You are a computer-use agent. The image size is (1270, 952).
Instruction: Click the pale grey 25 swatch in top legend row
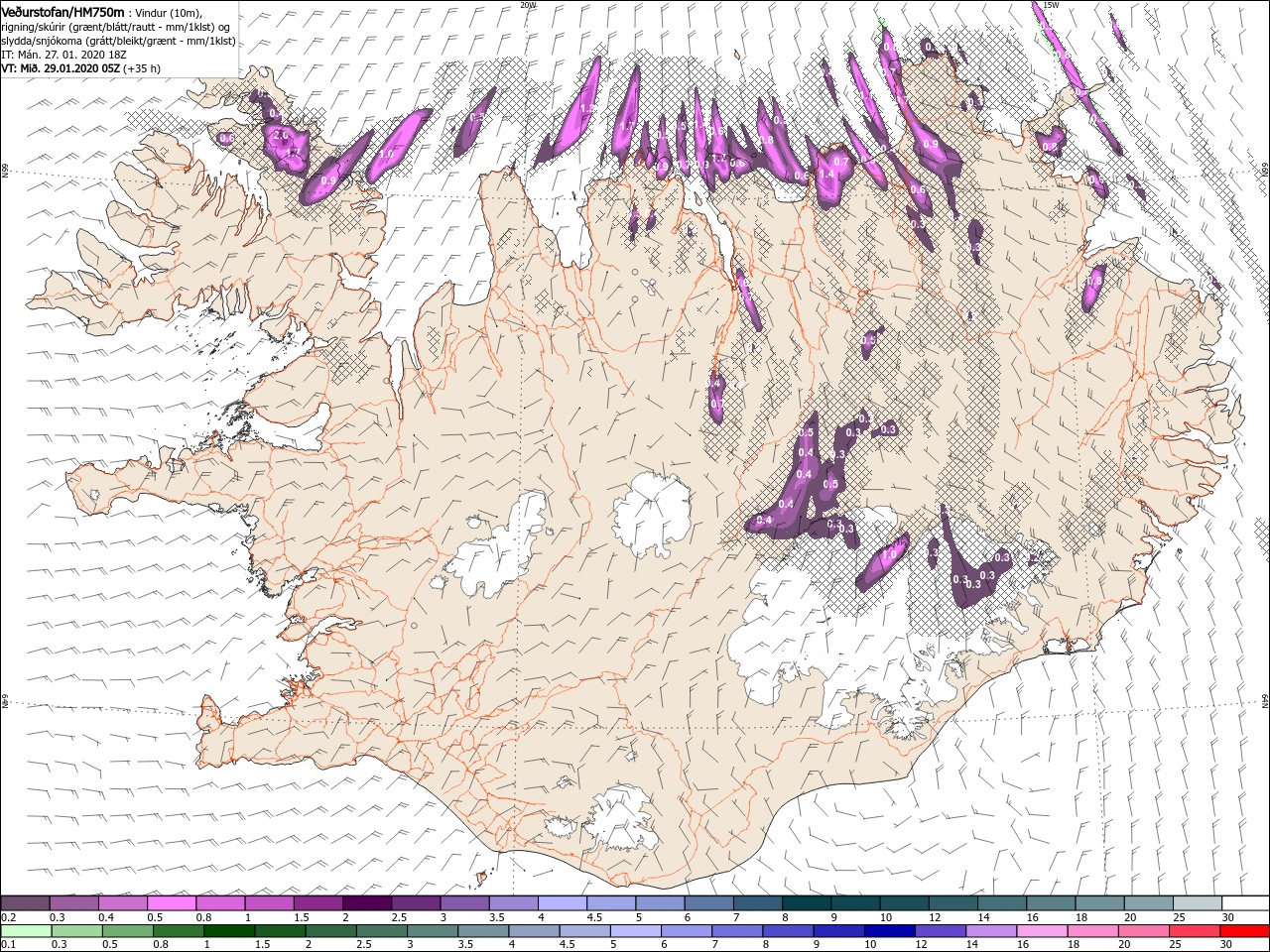coord(1196,903)
